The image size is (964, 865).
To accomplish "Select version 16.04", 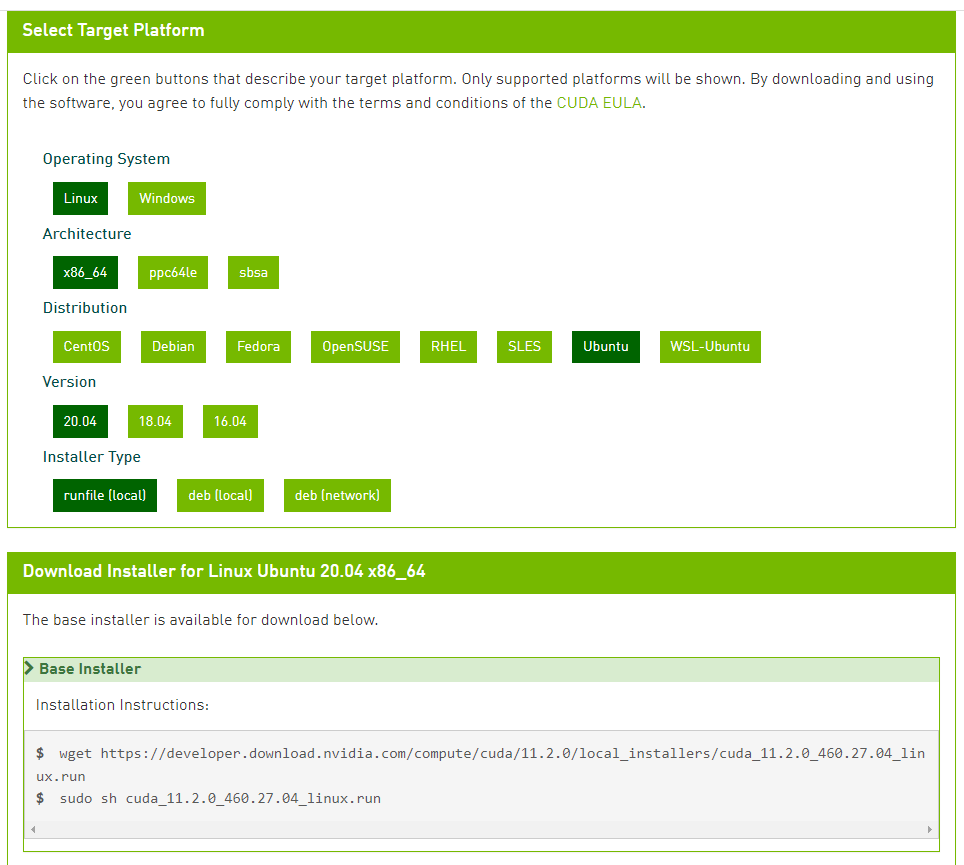I will tap(231, 422).
